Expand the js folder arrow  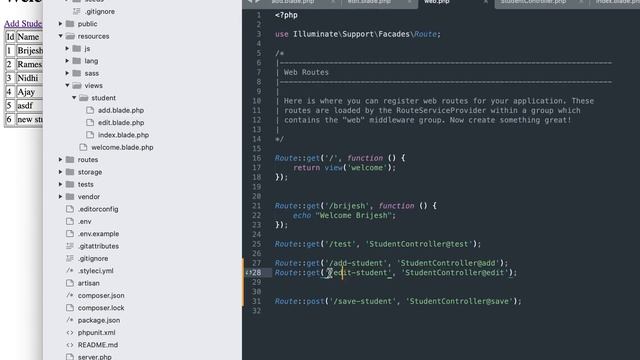67,48
